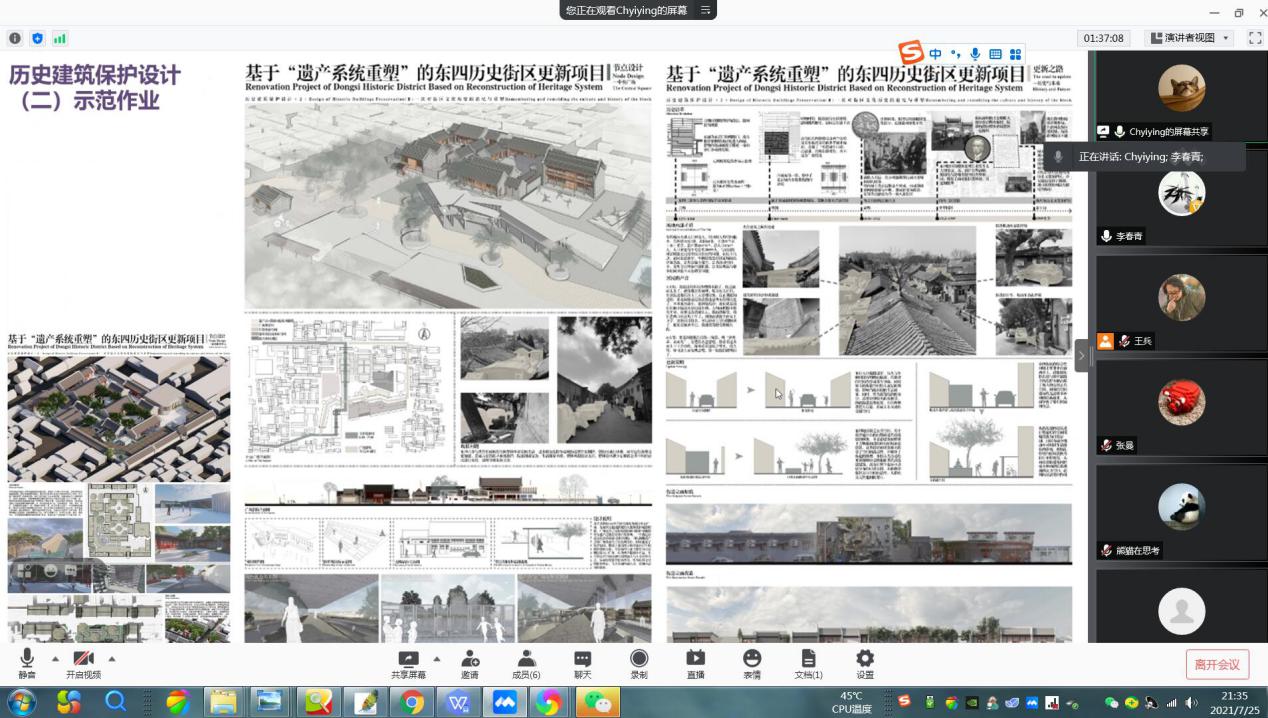
Task: Expand video options arrow beside 开启视频
Action: pos(112,658)
